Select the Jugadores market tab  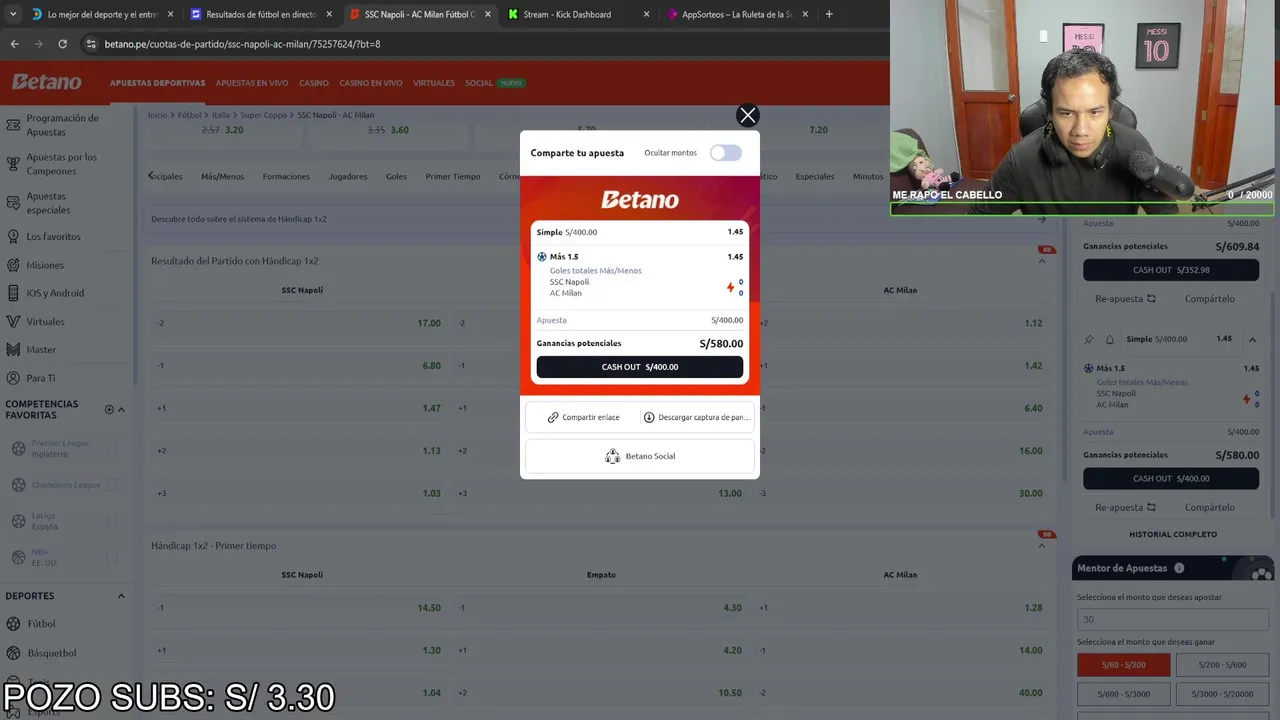[x=348, y=176]
